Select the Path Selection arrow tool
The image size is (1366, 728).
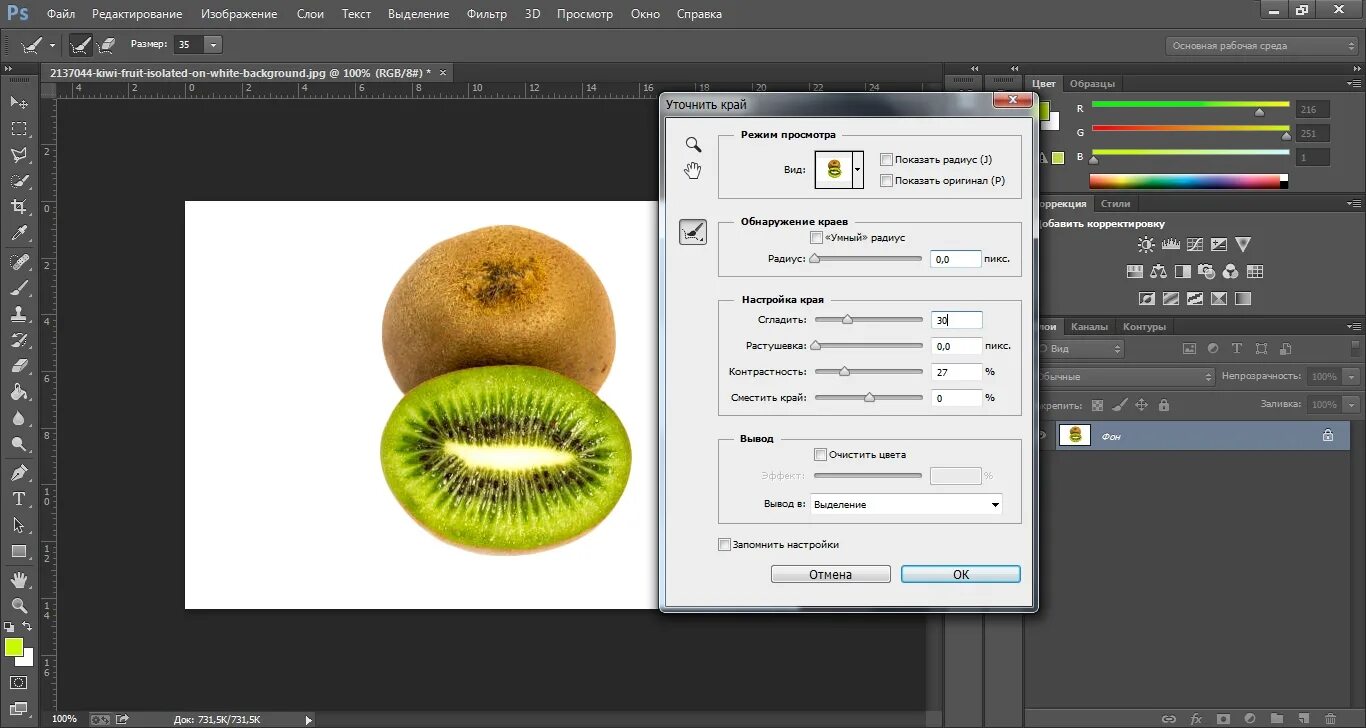pos(19,525)
